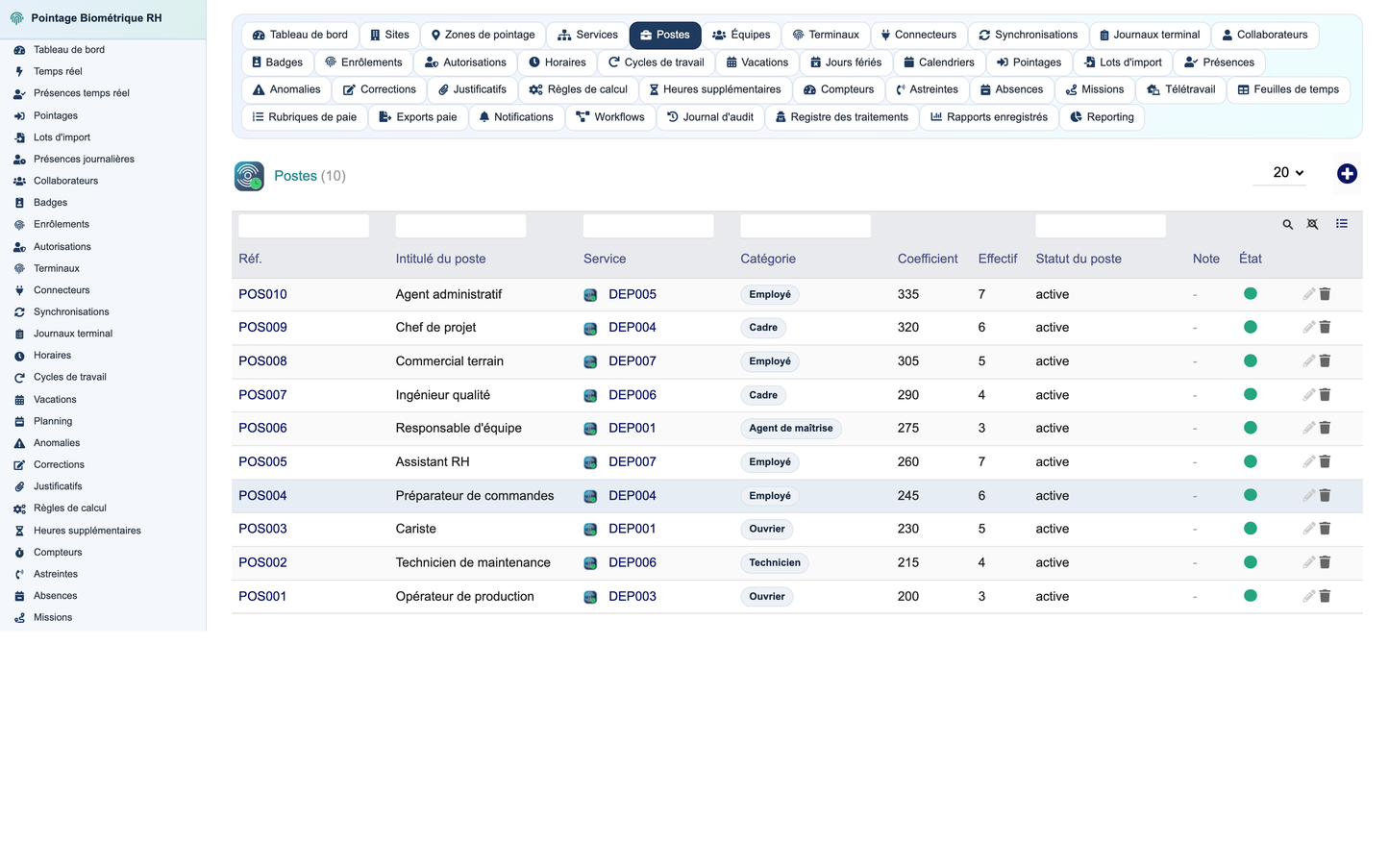Delete POS010 using its trash icon
The height and width of the screenshot is (868, 1389).
pyautogui.click(x=1325, y=294)
